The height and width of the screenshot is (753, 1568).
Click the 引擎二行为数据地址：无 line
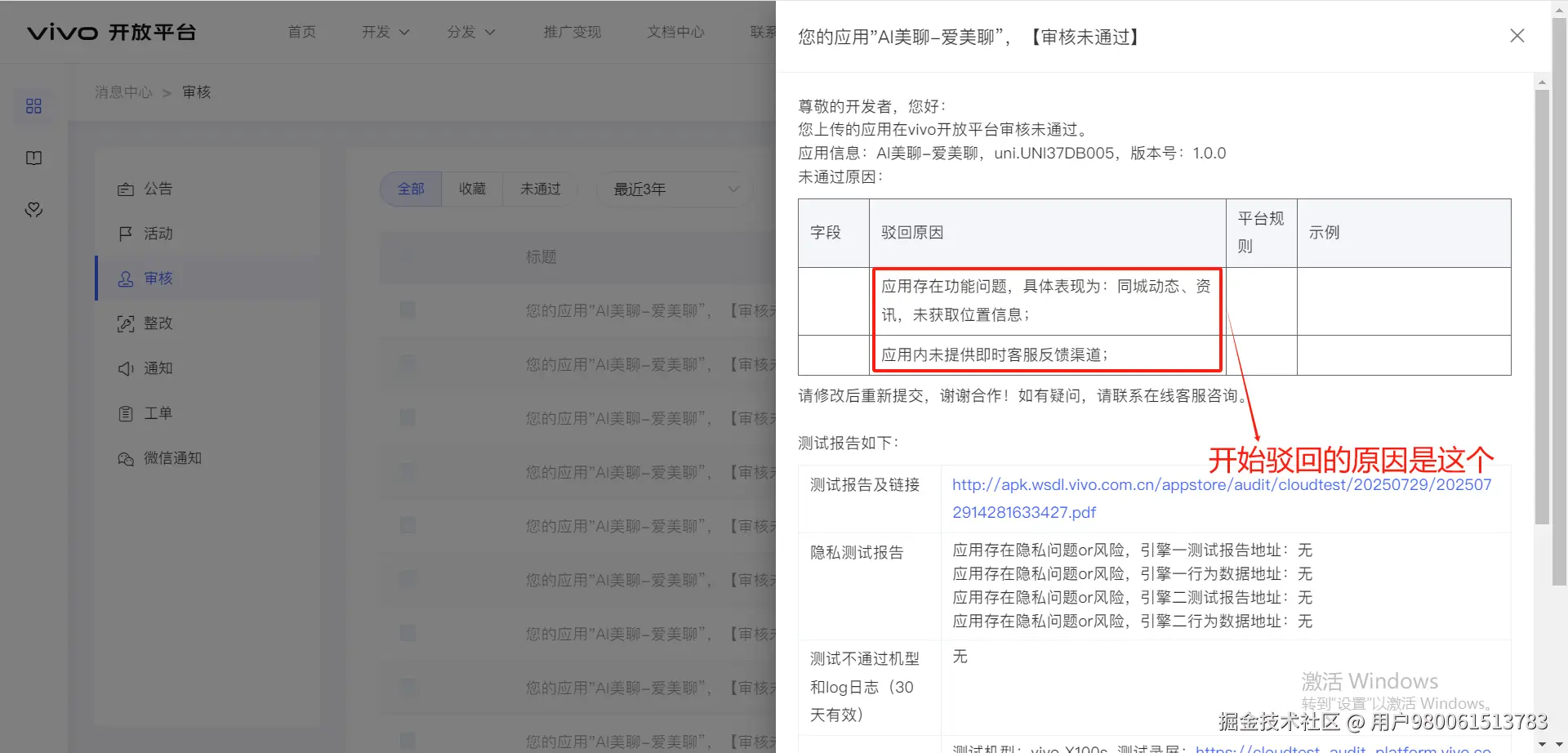pos(1133,622)
